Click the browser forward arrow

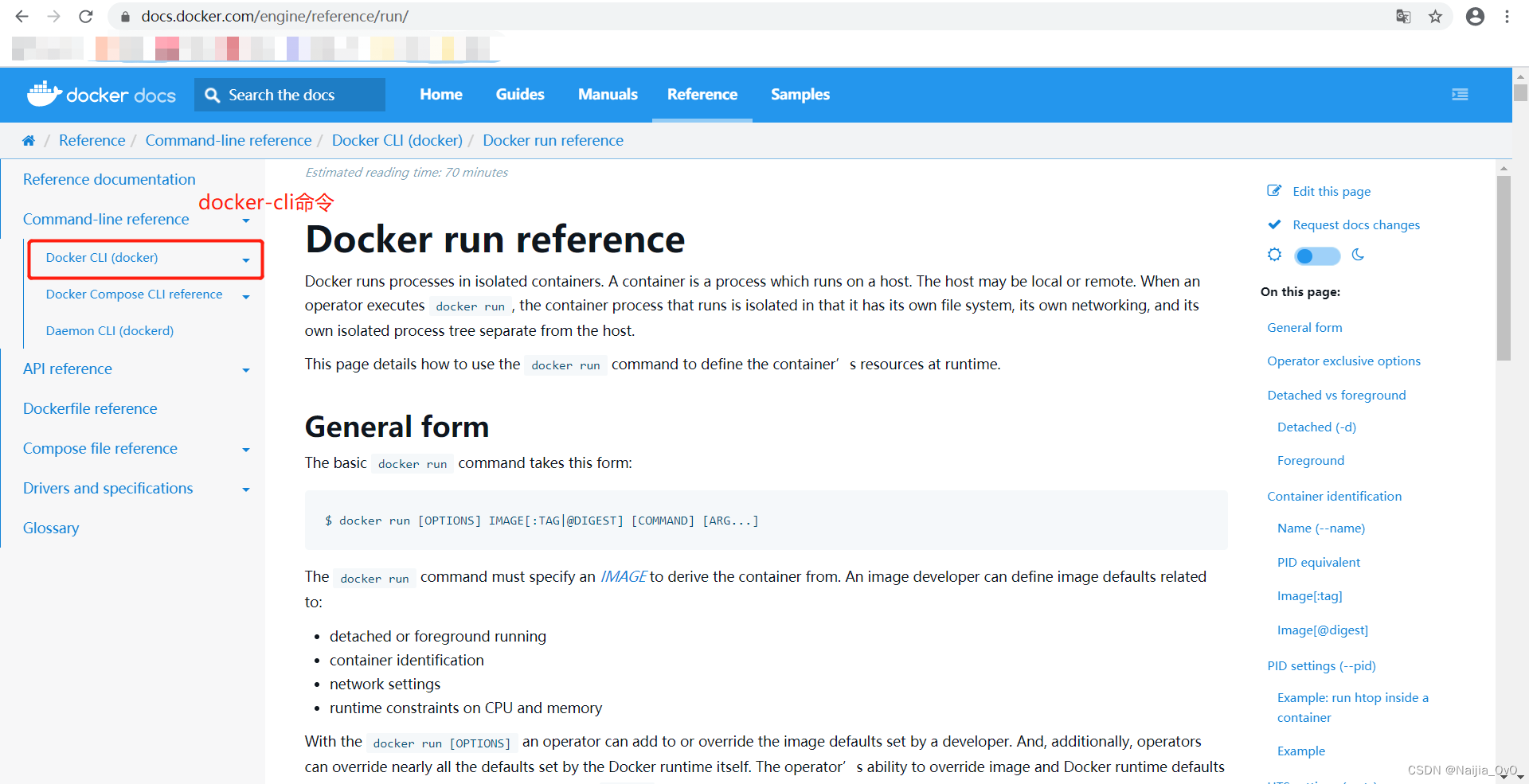click(x=53, y=16)
